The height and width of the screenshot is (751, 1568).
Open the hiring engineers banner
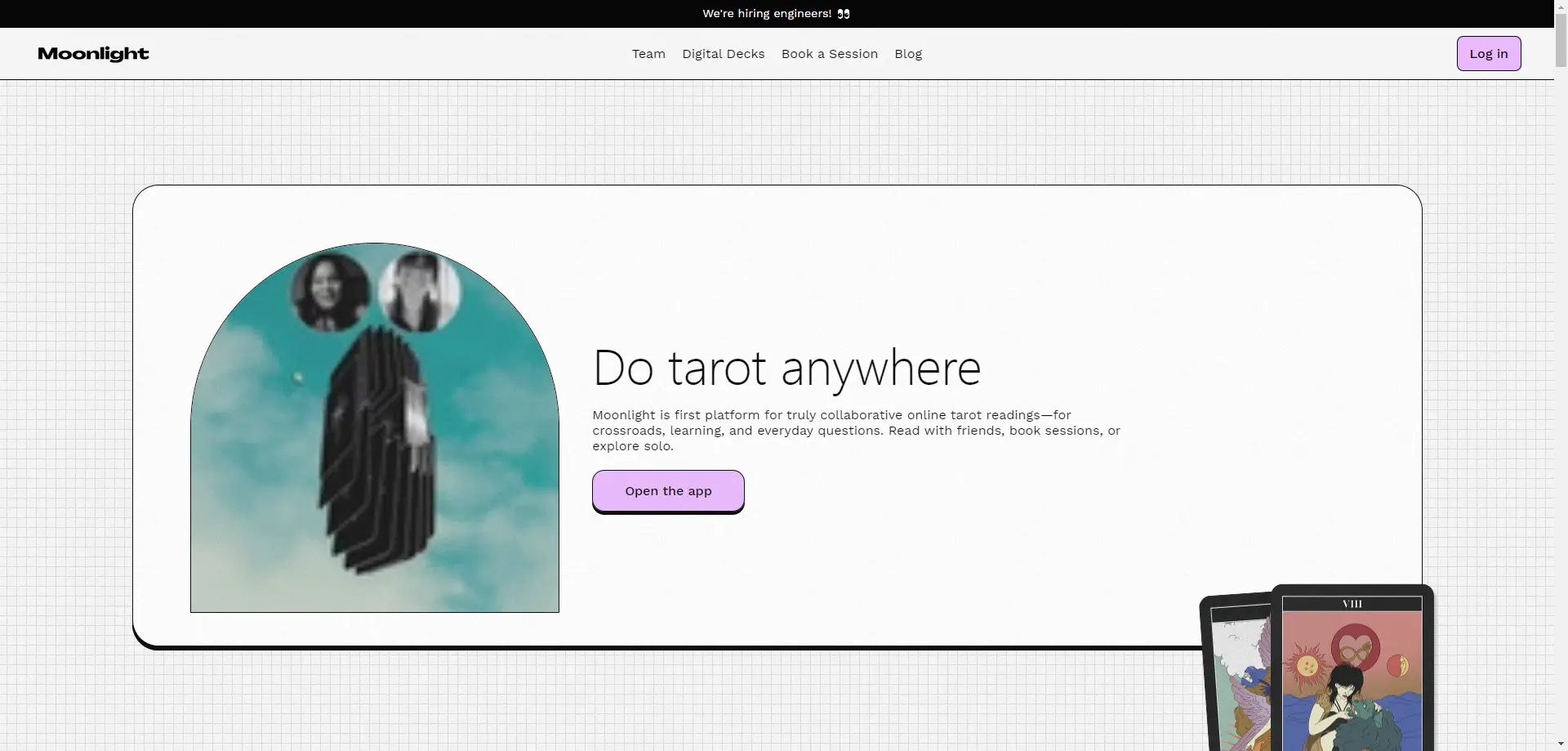[x=776, y=14]
